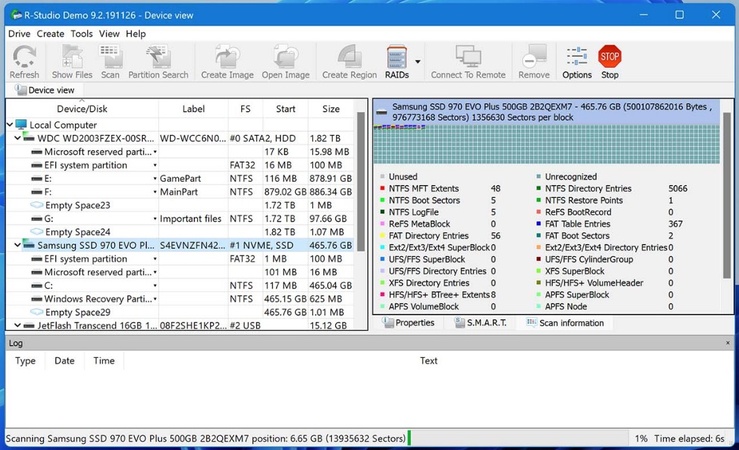Screen dimensions: 739x450
Task: Click the Start column header
Action: pos(285,109)
